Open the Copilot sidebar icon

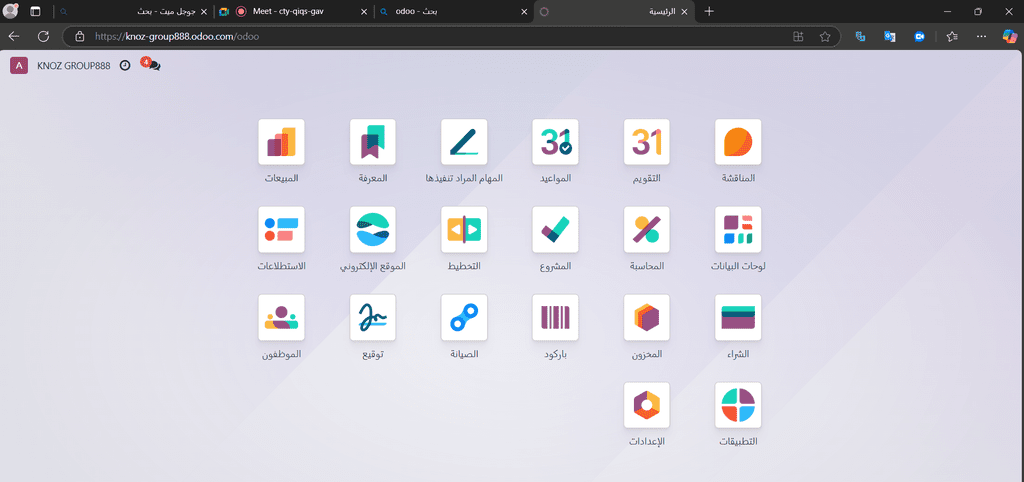(x=1009, y=37)
